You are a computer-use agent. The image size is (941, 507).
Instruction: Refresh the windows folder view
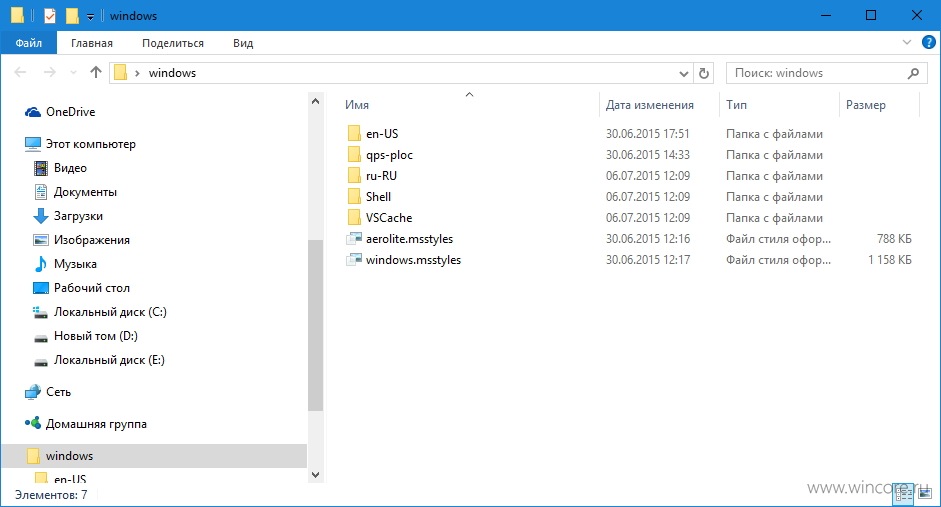(703, 73)
